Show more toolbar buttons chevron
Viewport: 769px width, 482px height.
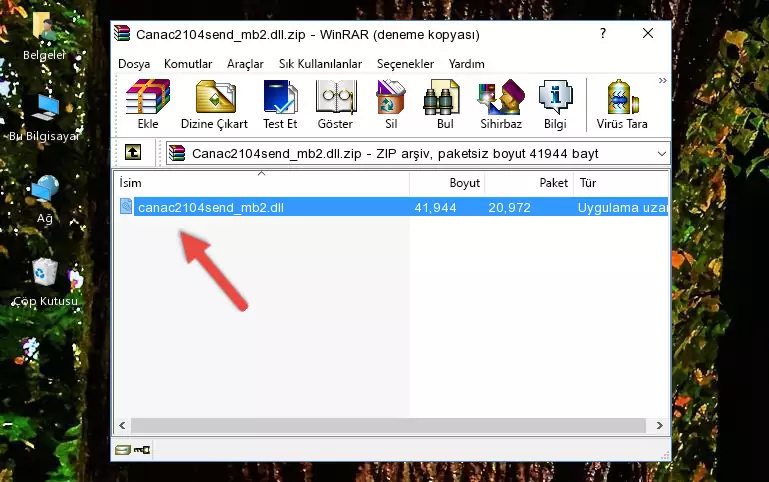[663, 80]
